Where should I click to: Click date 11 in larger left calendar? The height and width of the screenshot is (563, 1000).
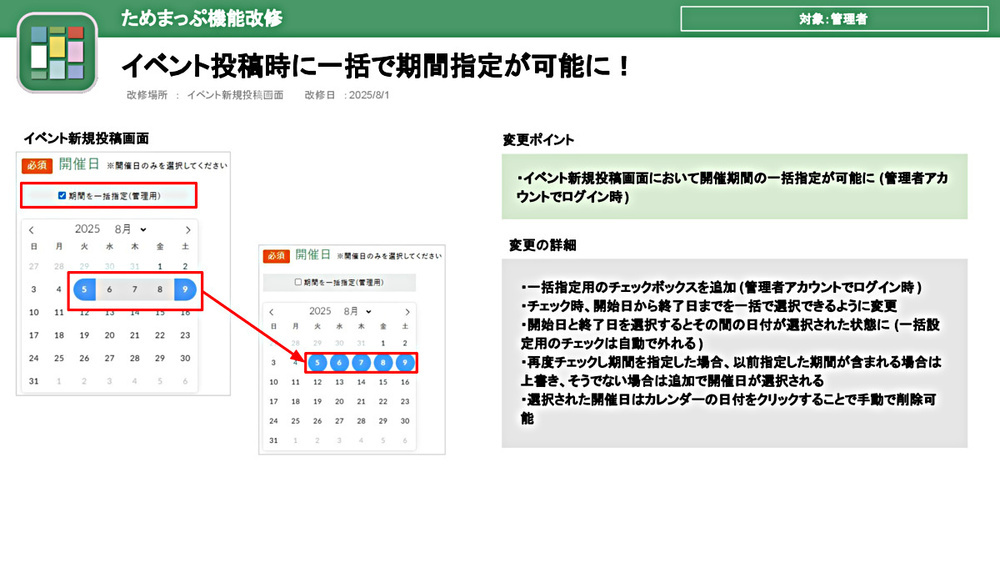59,312
